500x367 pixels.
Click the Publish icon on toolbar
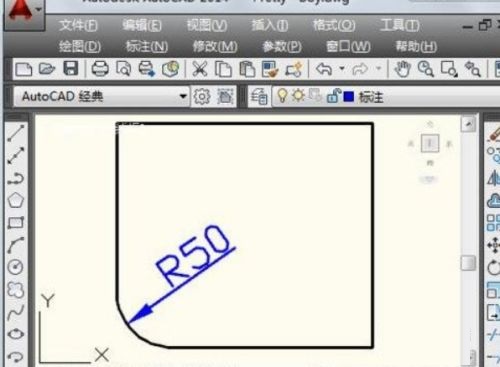point(147,69)
